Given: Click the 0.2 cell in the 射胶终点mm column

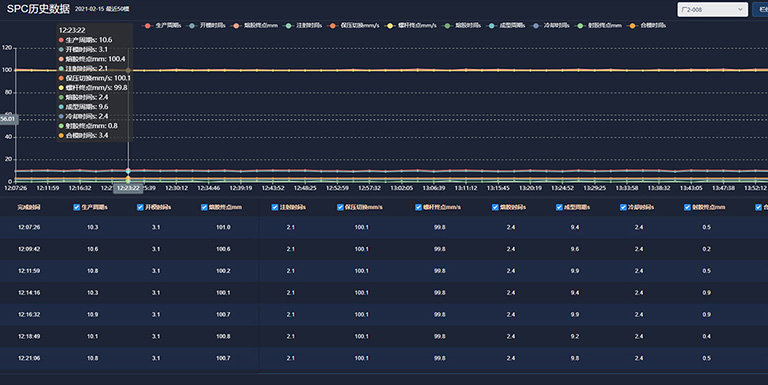Looking at the screenshot, I should [706, 249].
